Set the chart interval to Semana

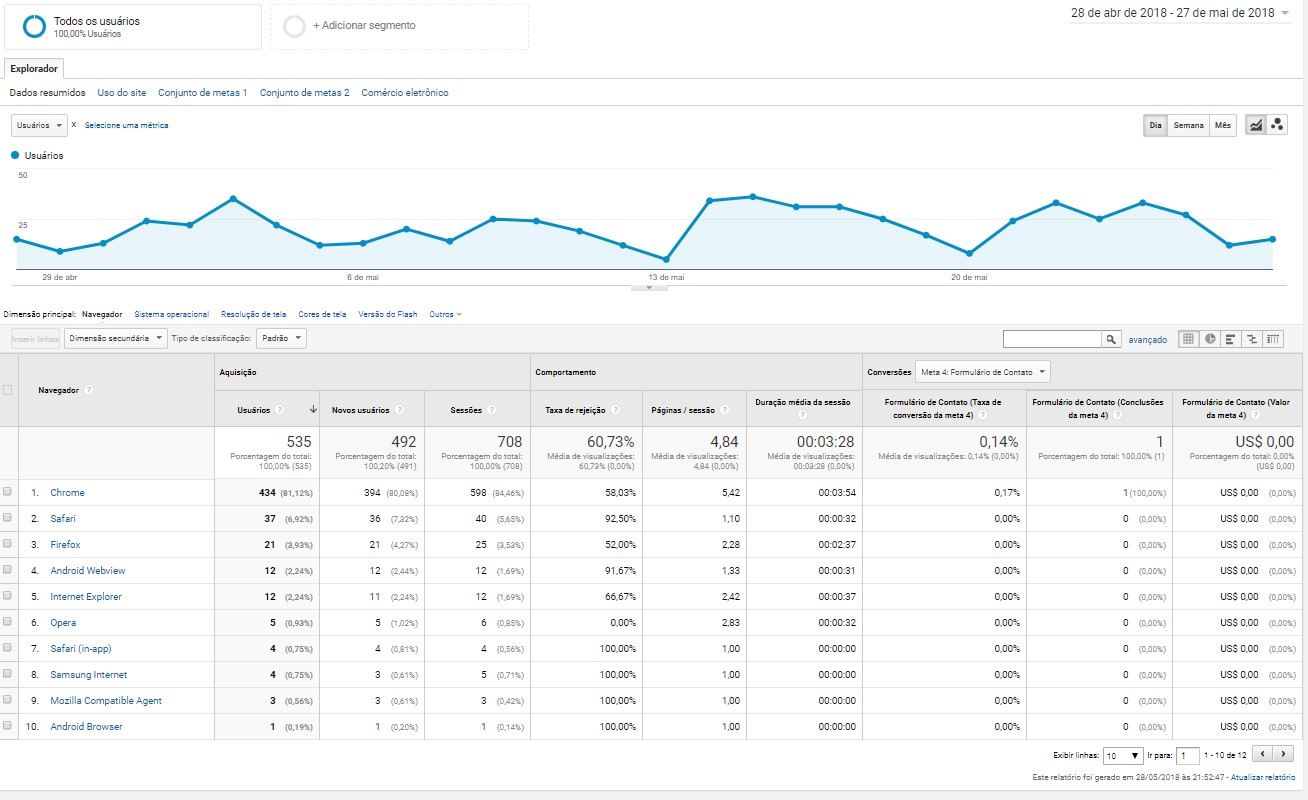(1188, 125)
